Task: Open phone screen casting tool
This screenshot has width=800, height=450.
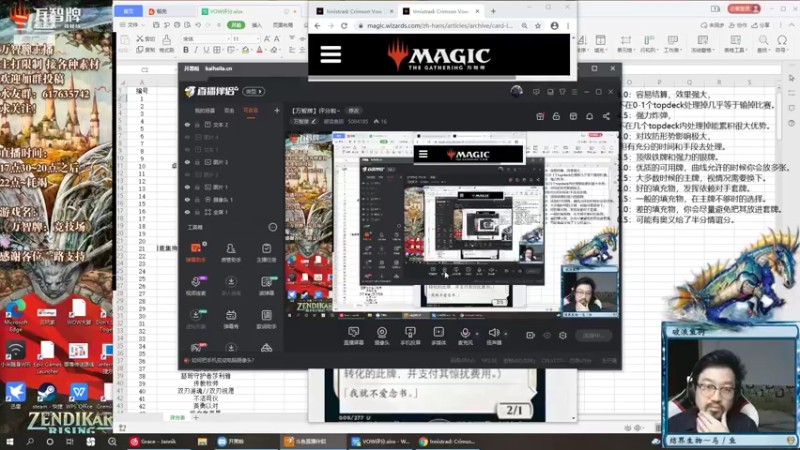Action: (x=410, y=336)
